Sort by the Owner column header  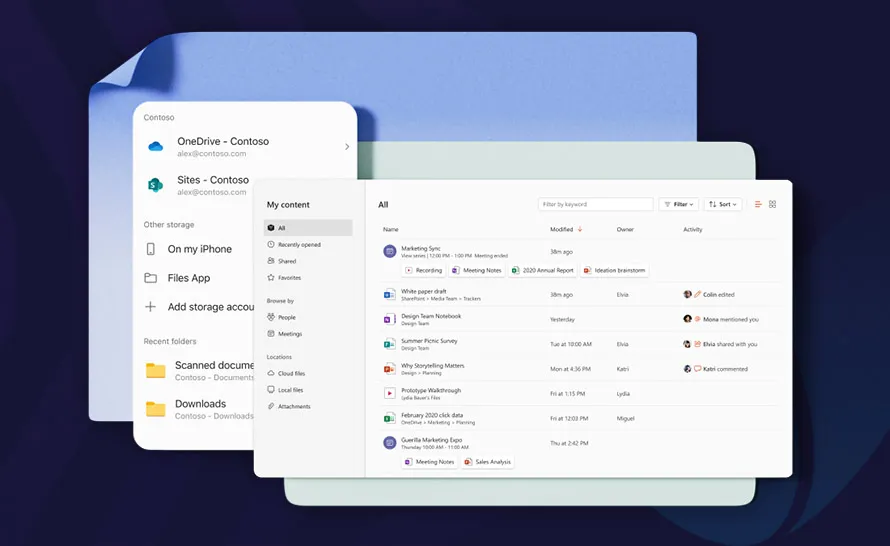625,229
